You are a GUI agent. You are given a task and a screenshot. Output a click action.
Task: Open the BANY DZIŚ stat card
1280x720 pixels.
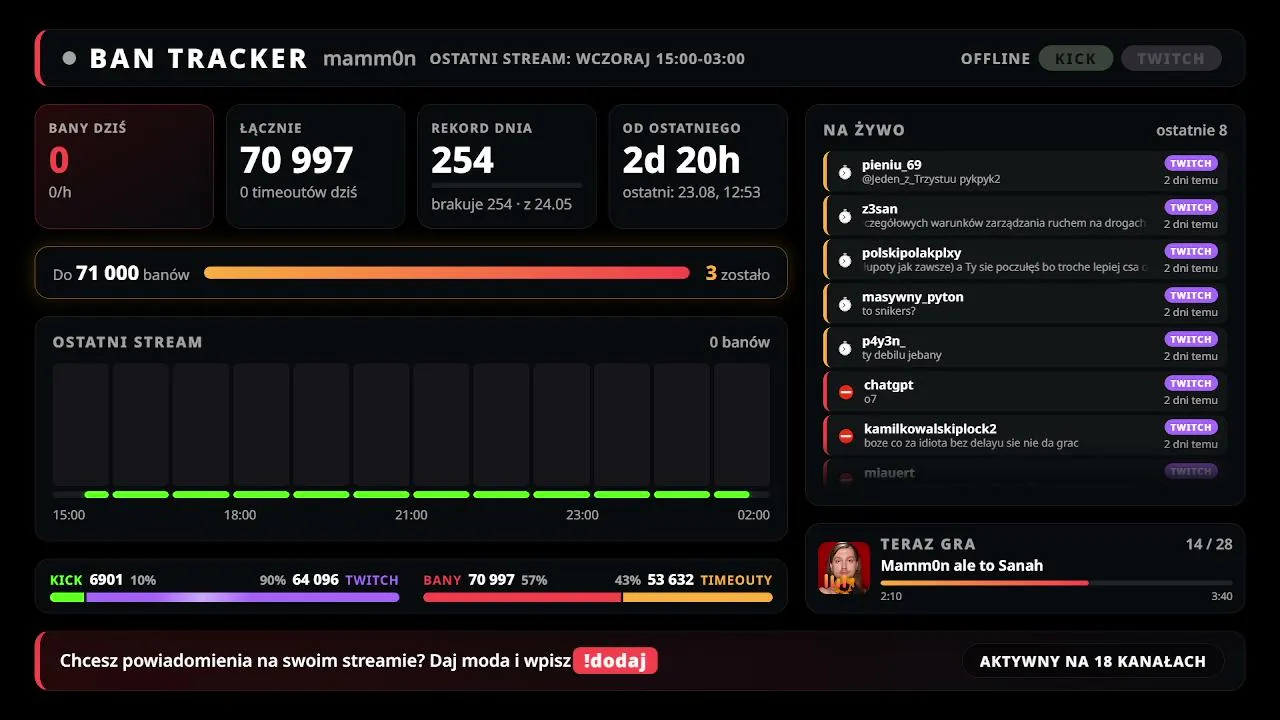[124, 166]
